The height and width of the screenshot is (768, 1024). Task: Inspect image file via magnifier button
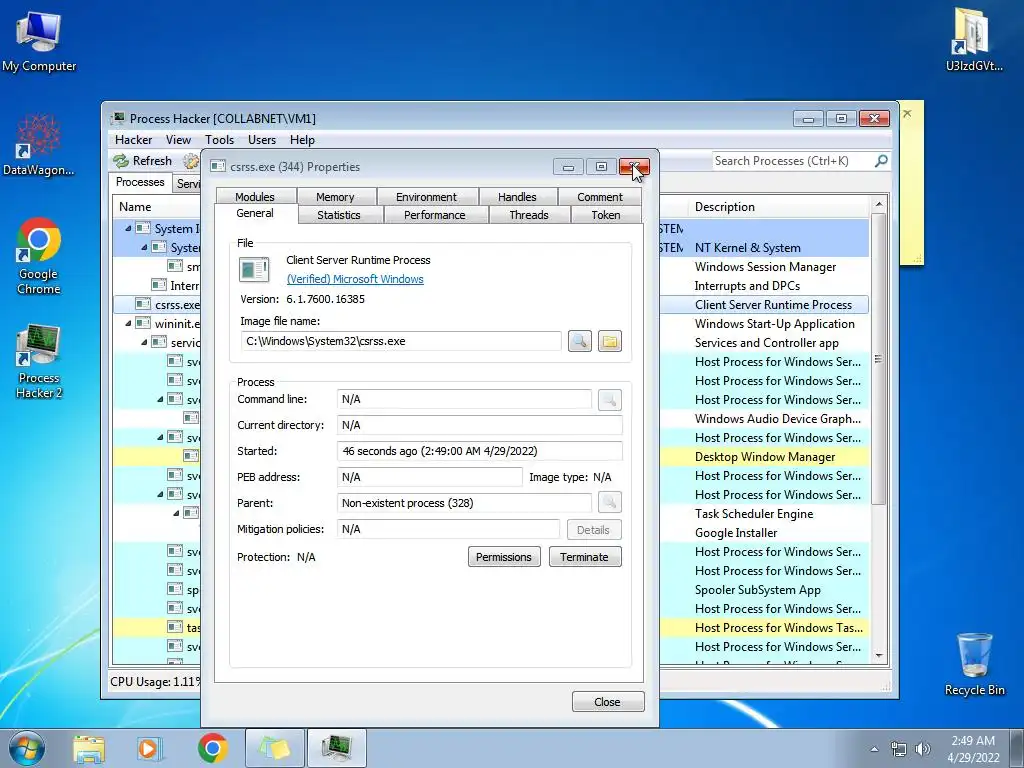[x=579, y=341]
